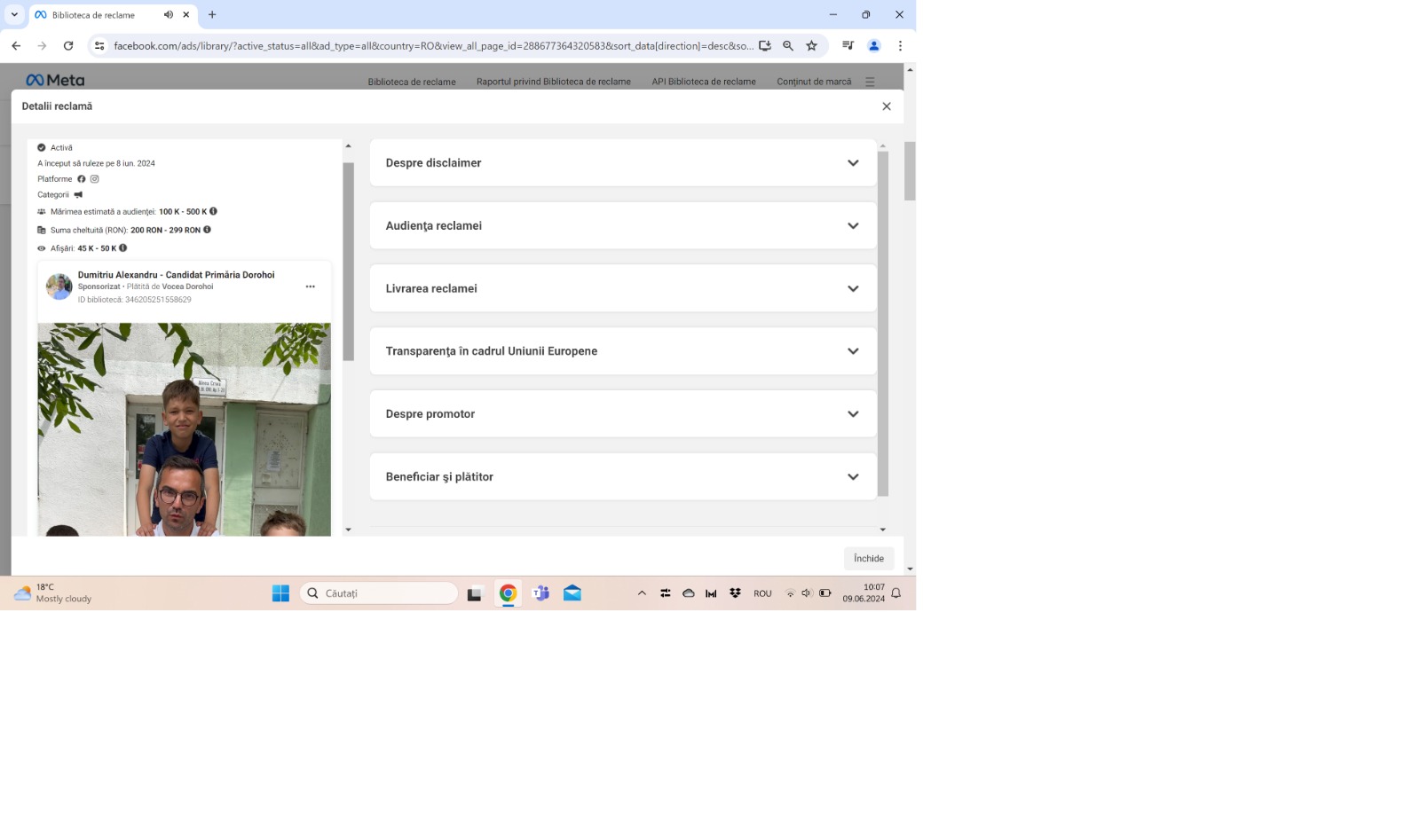
Task: Open Raportul privind Biblioteca de reclame tab
Action: point(553,82)
